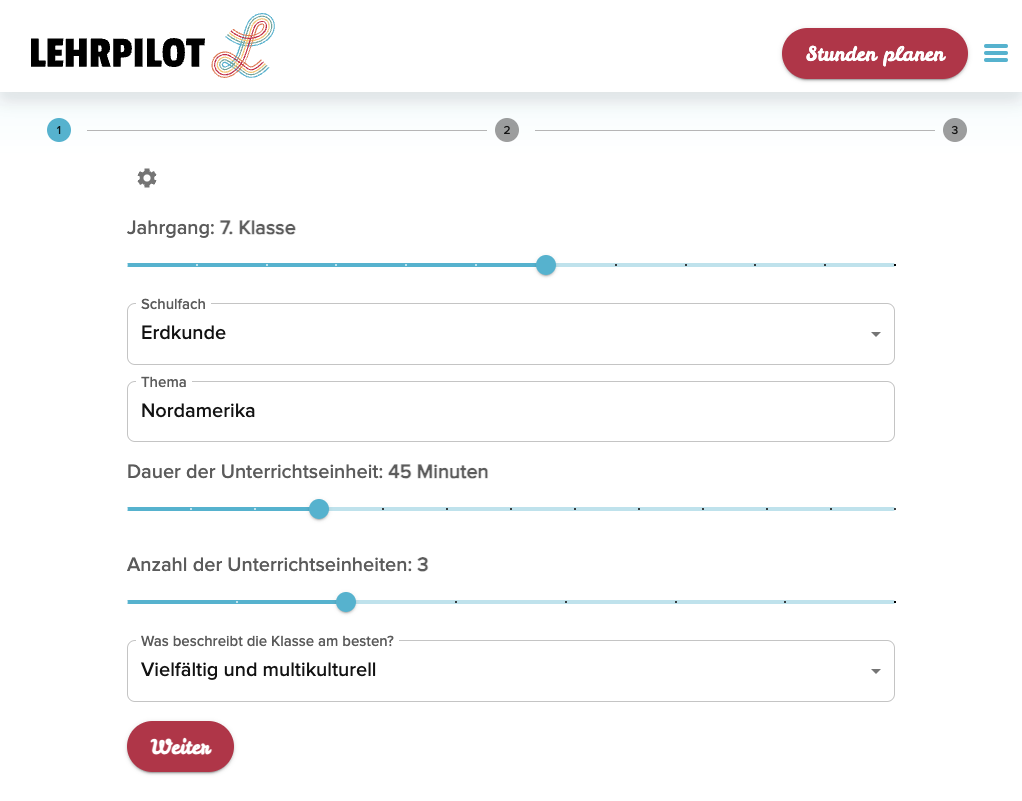Set Jahrgang slider to its last tick

pos(894,265)
